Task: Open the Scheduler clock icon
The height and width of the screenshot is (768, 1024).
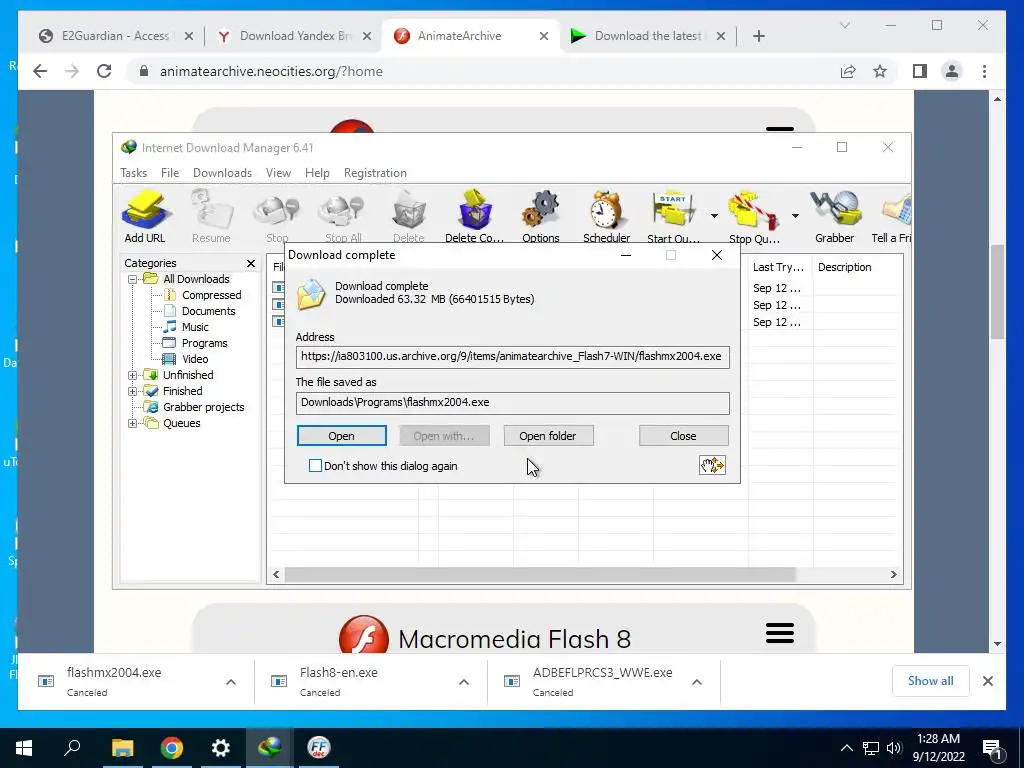Action: (607, 216)
